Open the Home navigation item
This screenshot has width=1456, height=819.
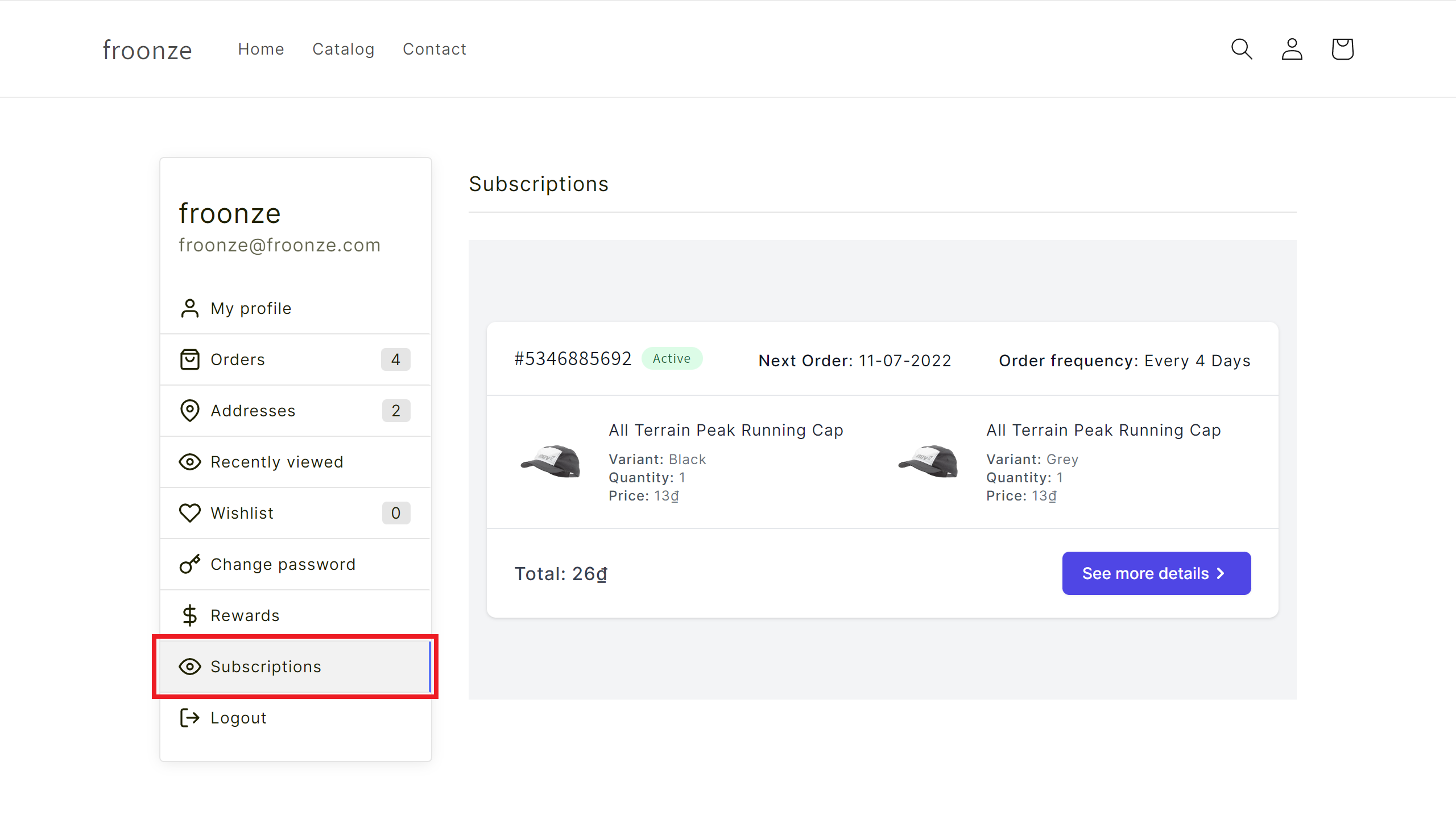[x=261, y=49]
